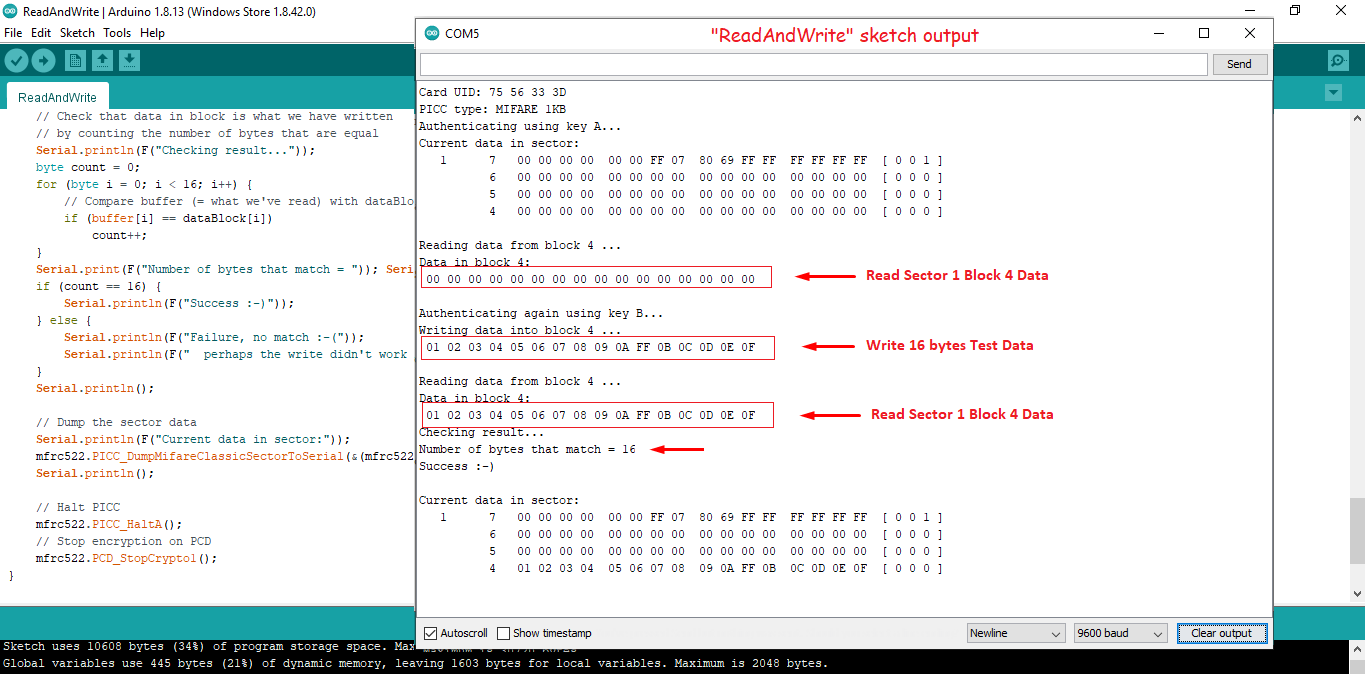The width and height of the screenshot is (1365, 674).
Task: Open the Sketch menu
Action: pos(77,33)
